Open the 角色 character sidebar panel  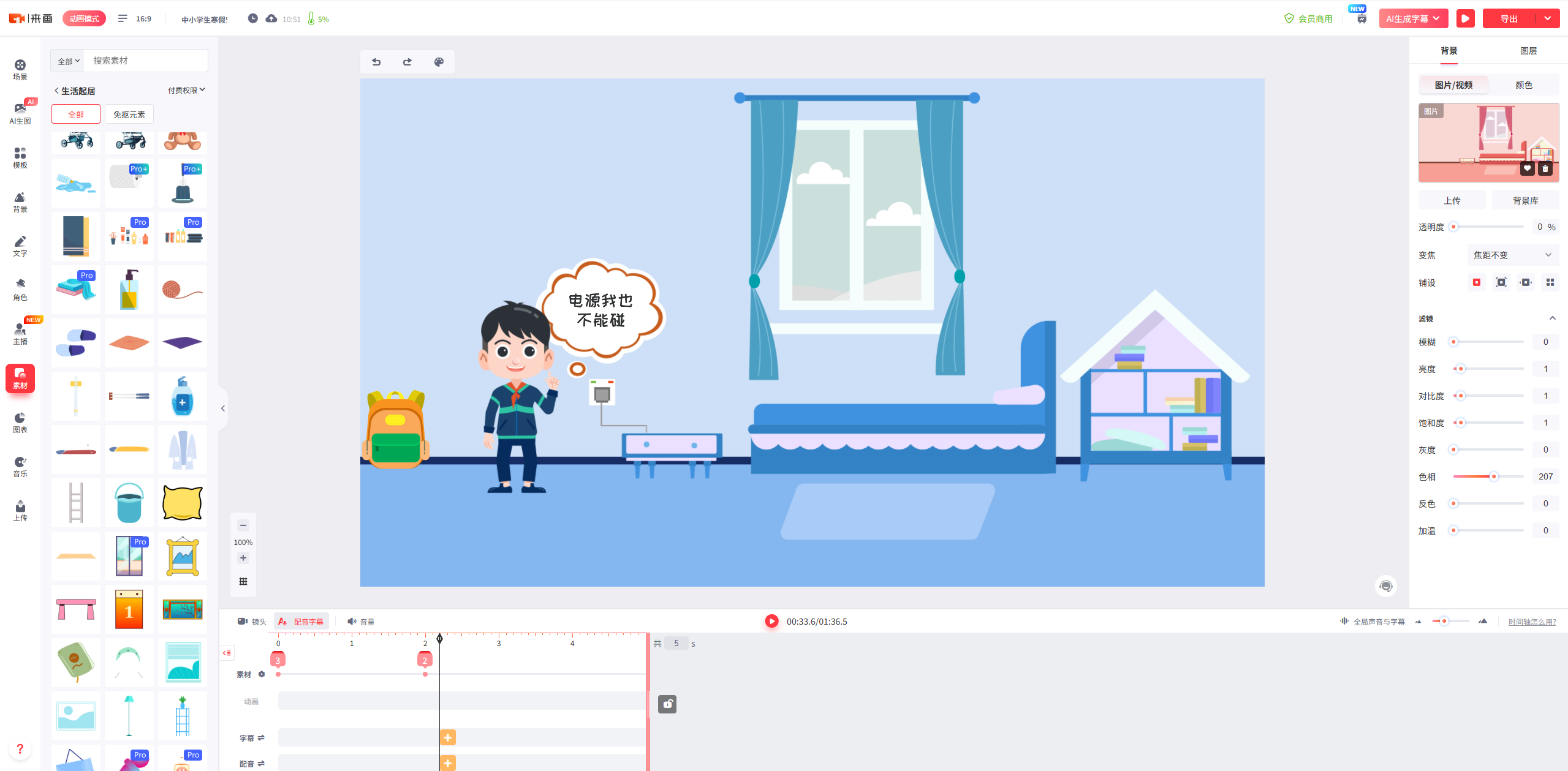click(x=20, y=288)
